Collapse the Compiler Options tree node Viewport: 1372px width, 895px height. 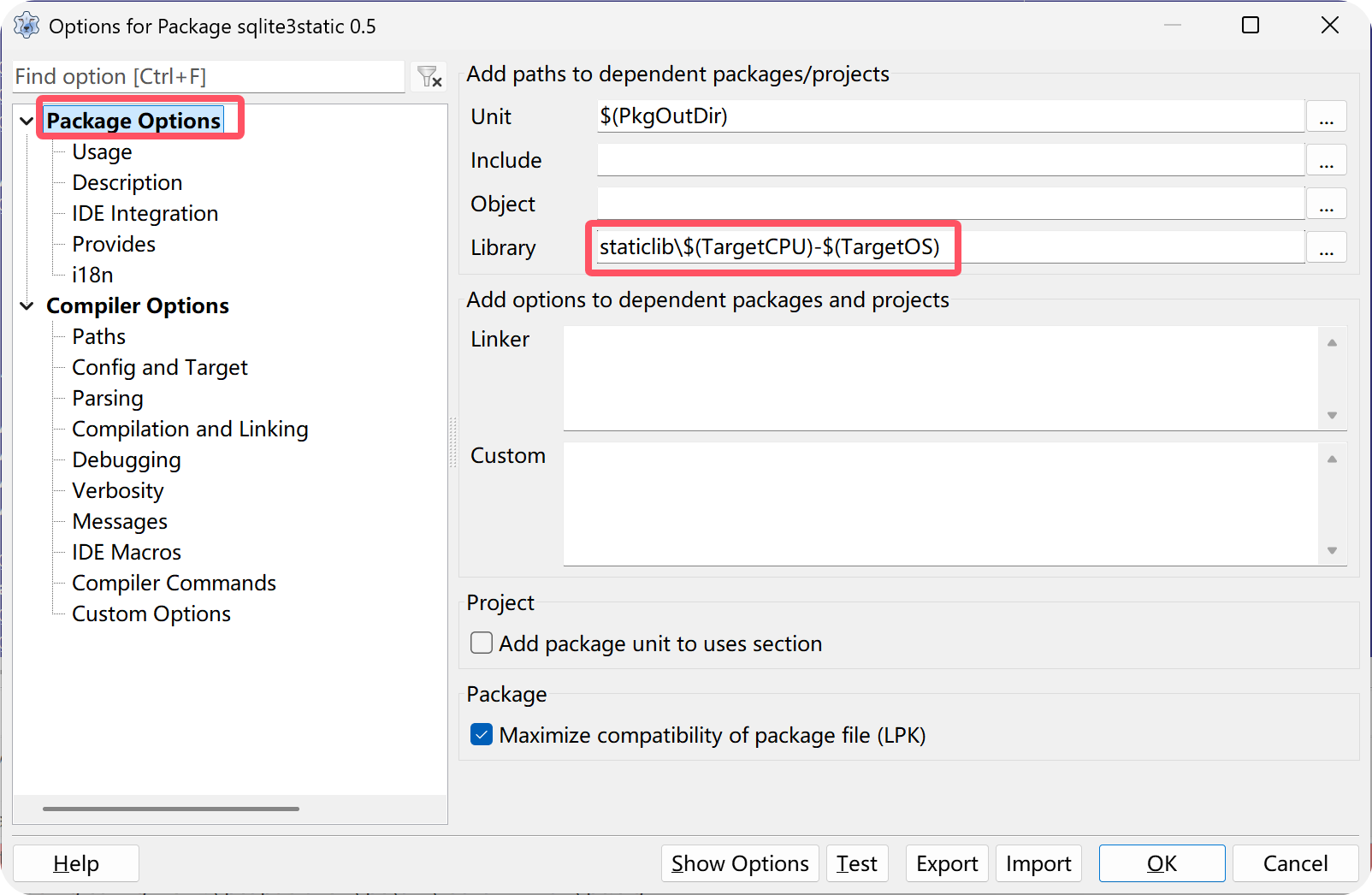(x=27, y=306)
